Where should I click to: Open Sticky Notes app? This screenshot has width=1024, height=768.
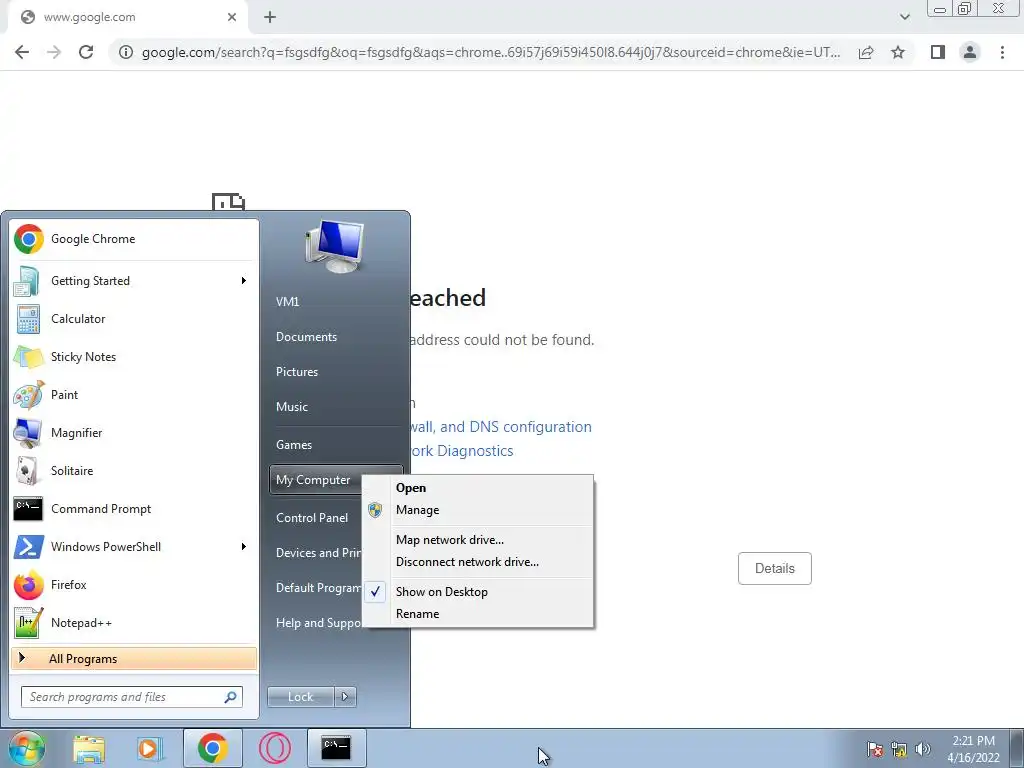click(x=134, y=357)
